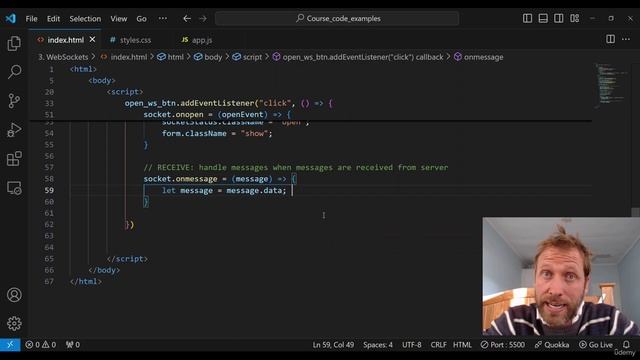Open the Go menu
This screenshot has width=640, height=360.
[x=141, y=19]
